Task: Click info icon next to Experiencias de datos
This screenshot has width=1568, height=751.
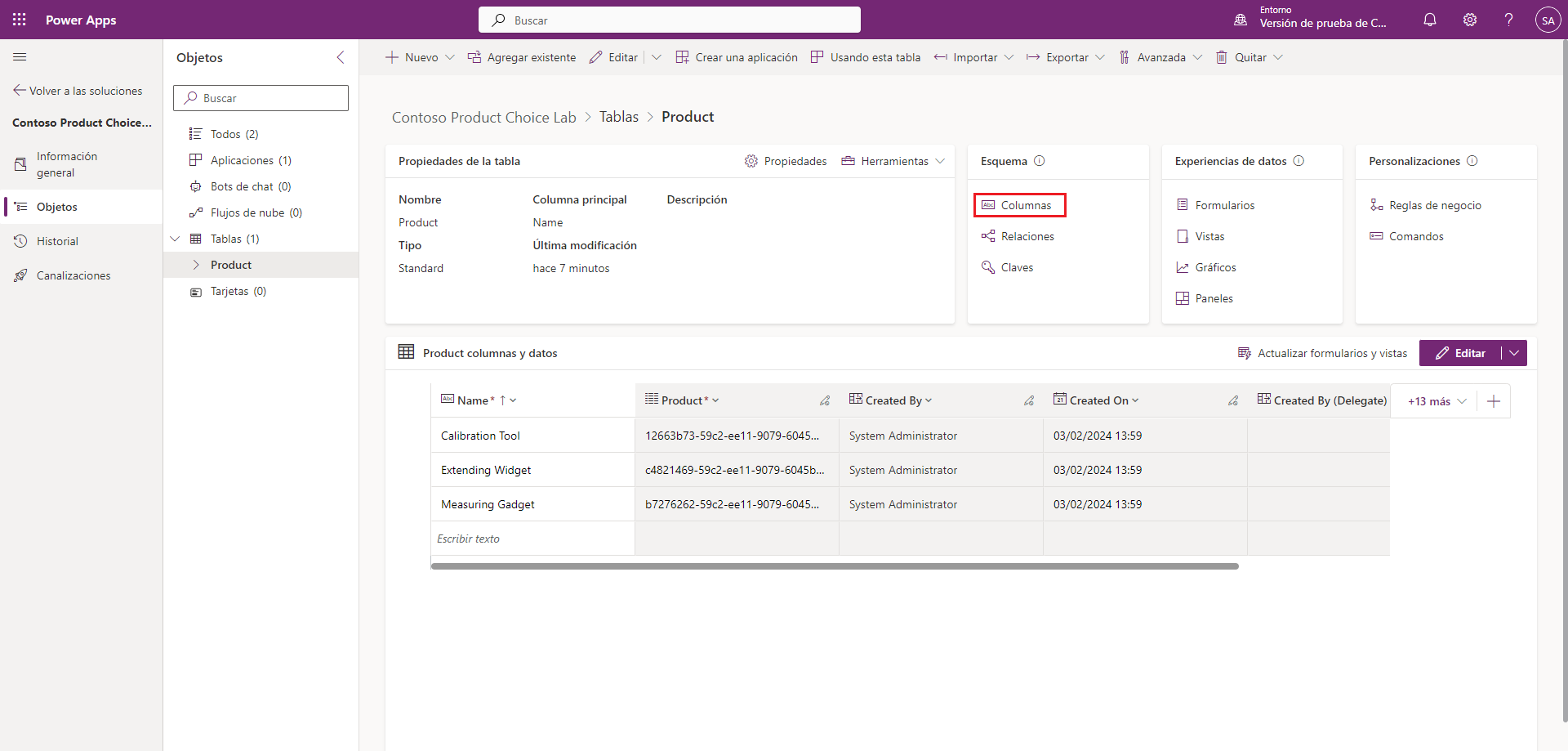Action: [1298, 161]
